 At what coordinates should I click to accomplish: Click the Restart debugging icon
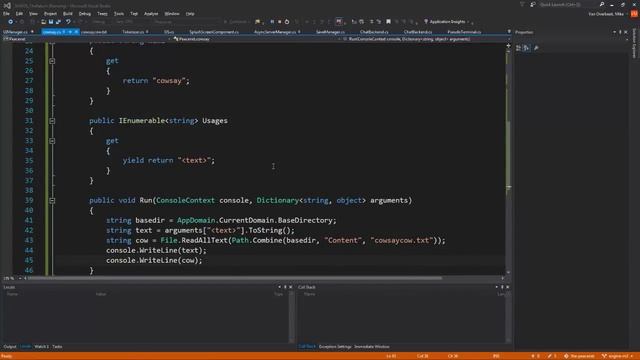287,22
